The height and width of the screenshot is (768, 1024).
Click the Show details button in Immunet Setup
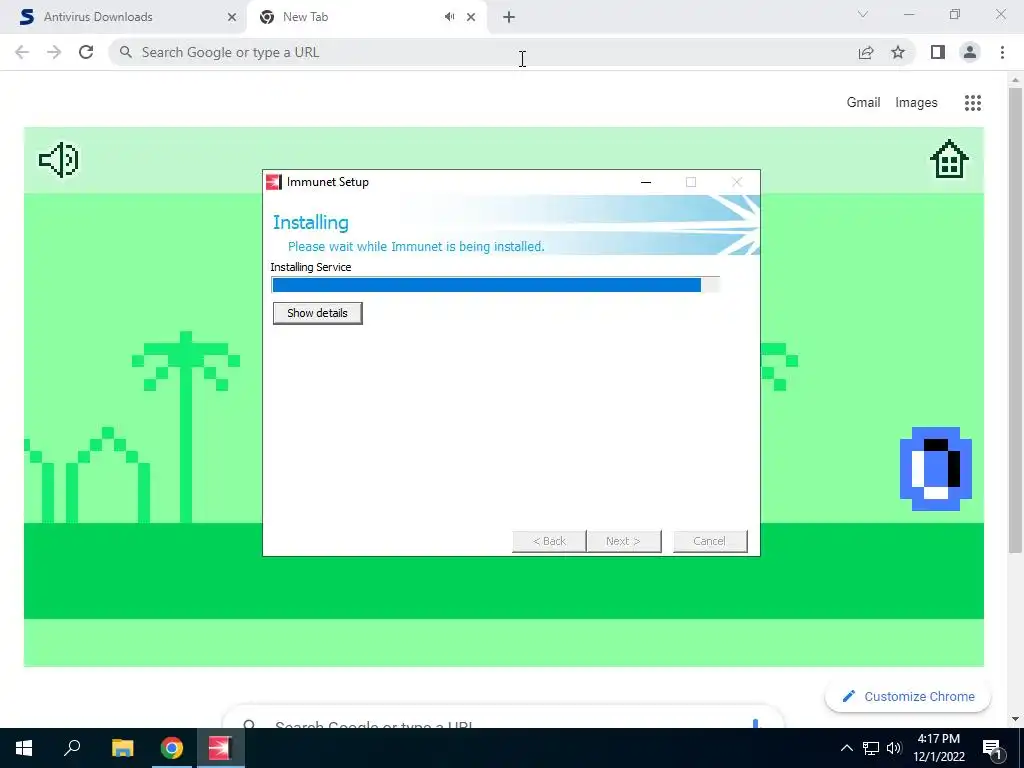click(x=317, y=313)
